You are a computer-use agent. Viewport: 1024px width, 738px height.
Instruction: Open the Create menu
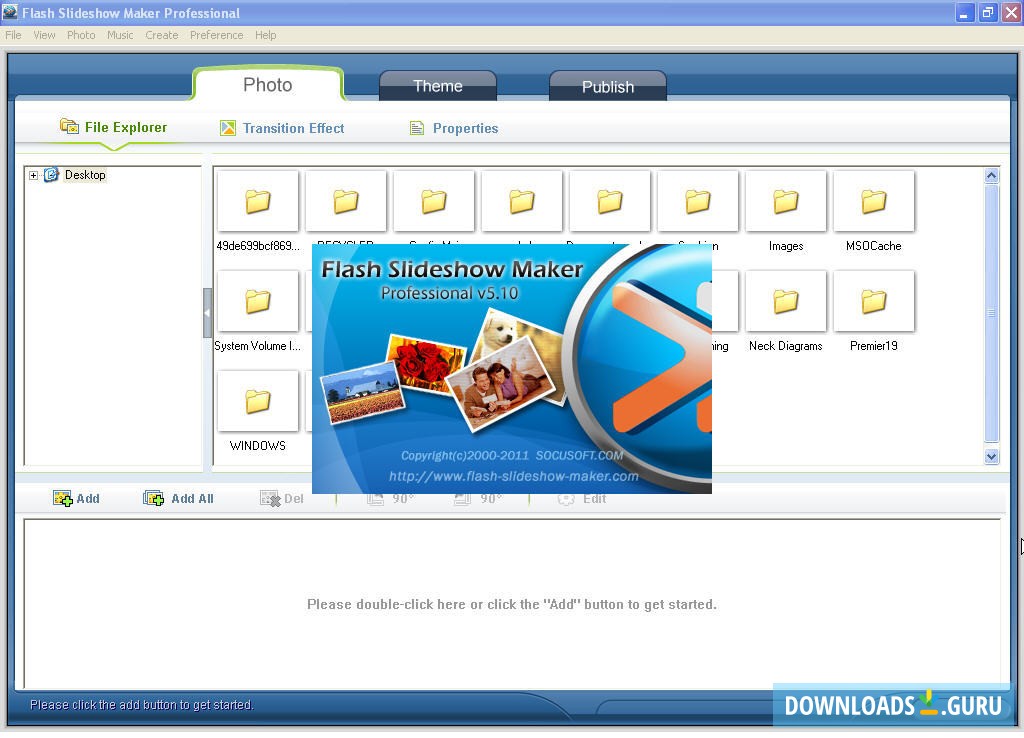point(162,35)
